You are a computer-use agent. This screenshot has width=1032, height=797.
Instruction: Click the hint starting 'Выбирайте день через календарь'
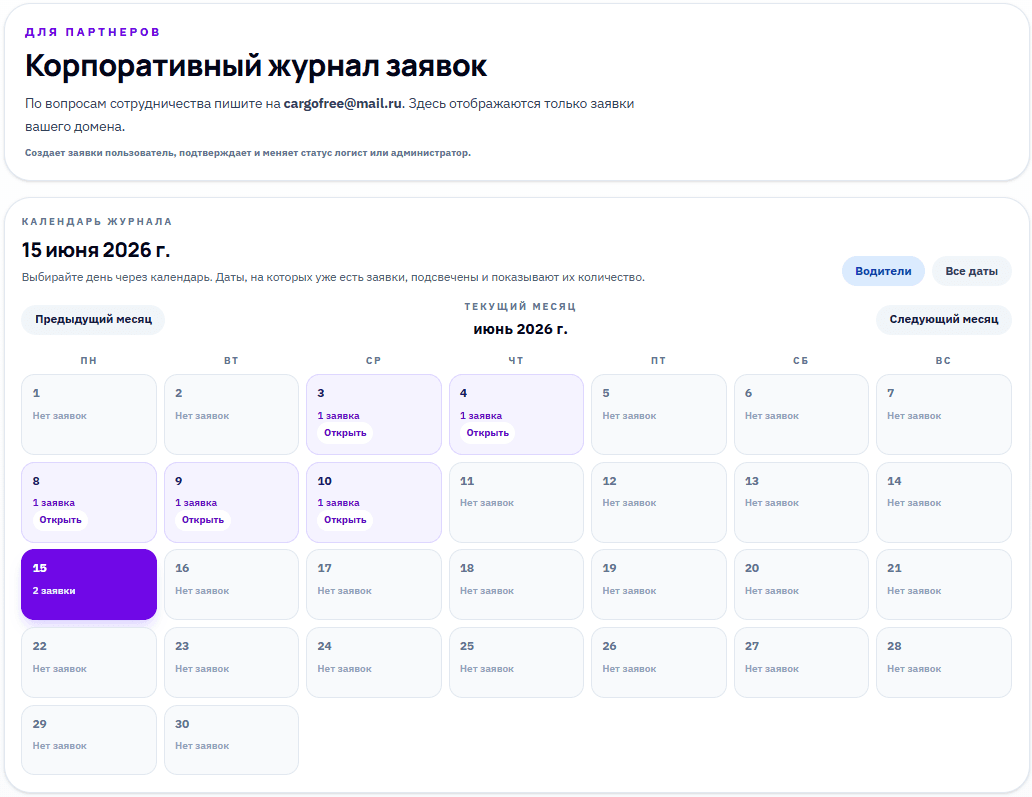pyautogui.click(x=333, y=277)
